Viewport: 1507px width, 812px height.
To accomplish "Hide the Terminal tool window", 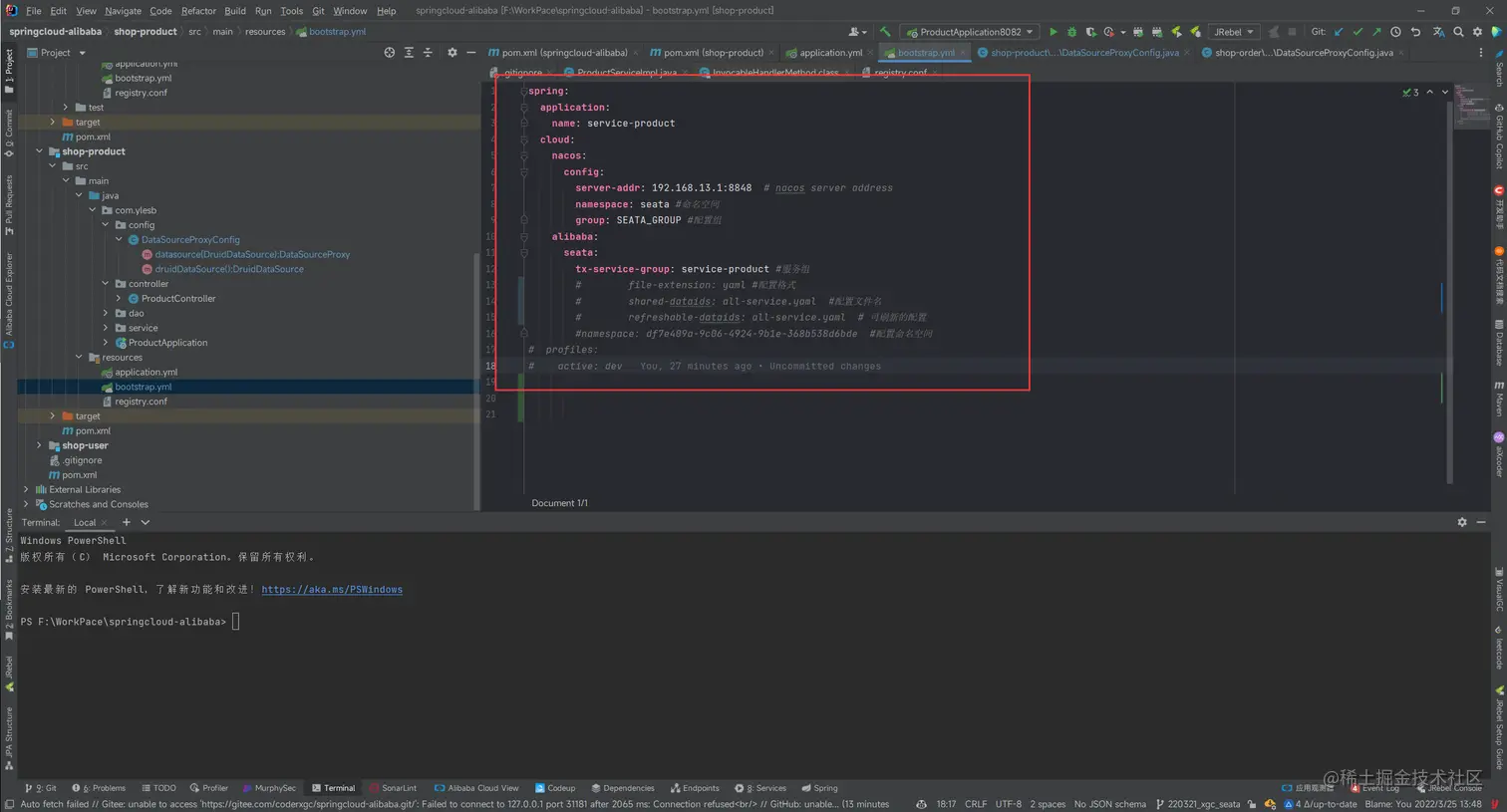I will tap(1481, 522).
